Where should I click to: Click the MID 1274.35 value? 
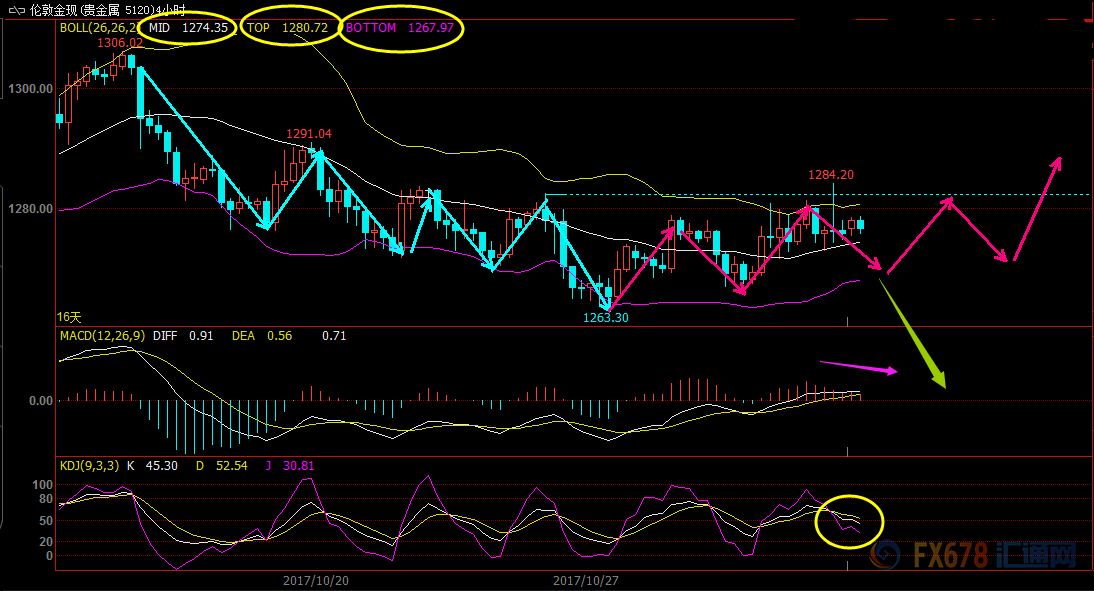(x=186, y=28)
